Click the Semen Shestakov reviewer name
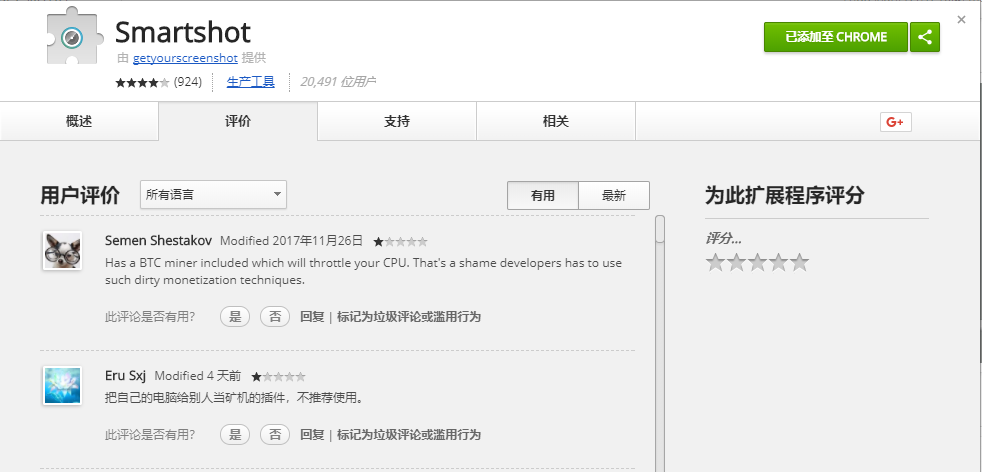Screen dimensions: 982x472 pyautogui.click(x=158, y=240)
